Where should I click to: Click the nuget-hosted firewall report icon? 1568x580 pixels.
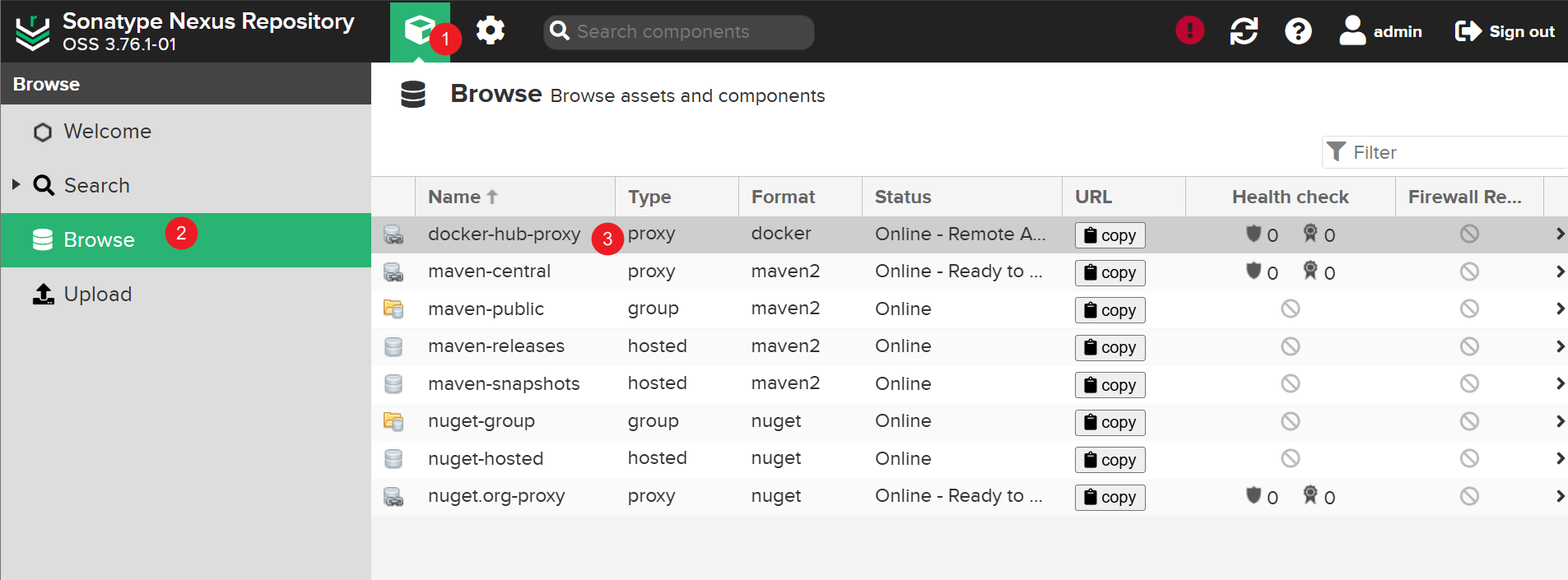pyautogui.click(x=1469, y=458)
